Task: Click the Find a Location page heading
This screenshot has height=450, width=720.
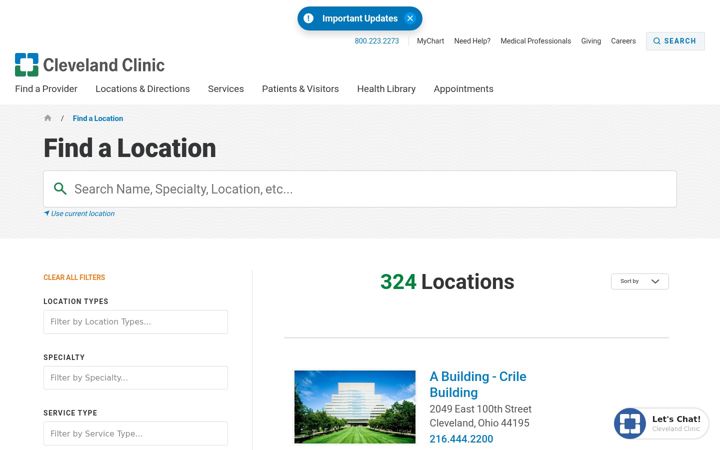Action: click(x=130, y=148)
